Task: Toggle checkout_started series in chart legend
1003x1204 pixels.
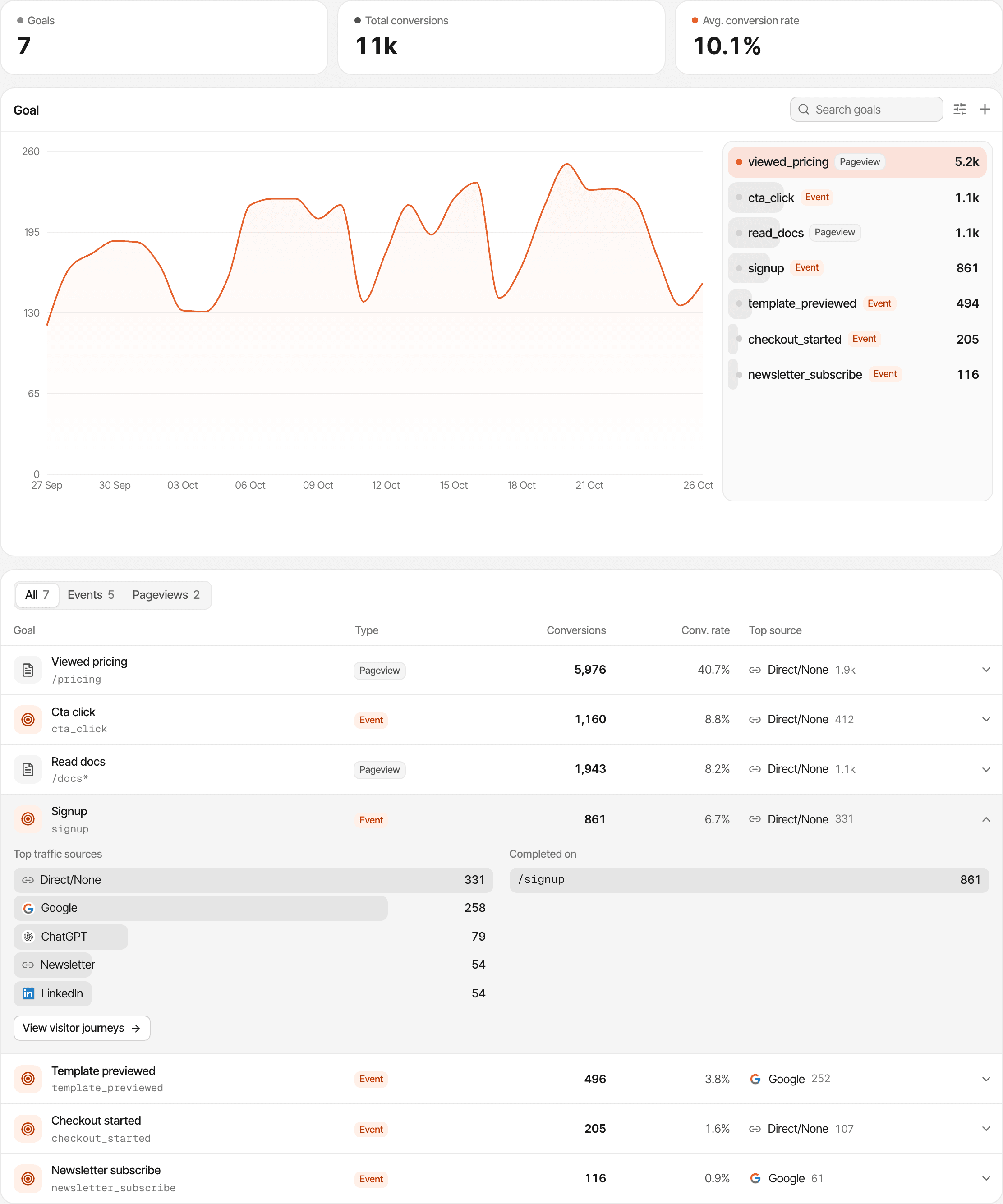Action: point(857,340)
